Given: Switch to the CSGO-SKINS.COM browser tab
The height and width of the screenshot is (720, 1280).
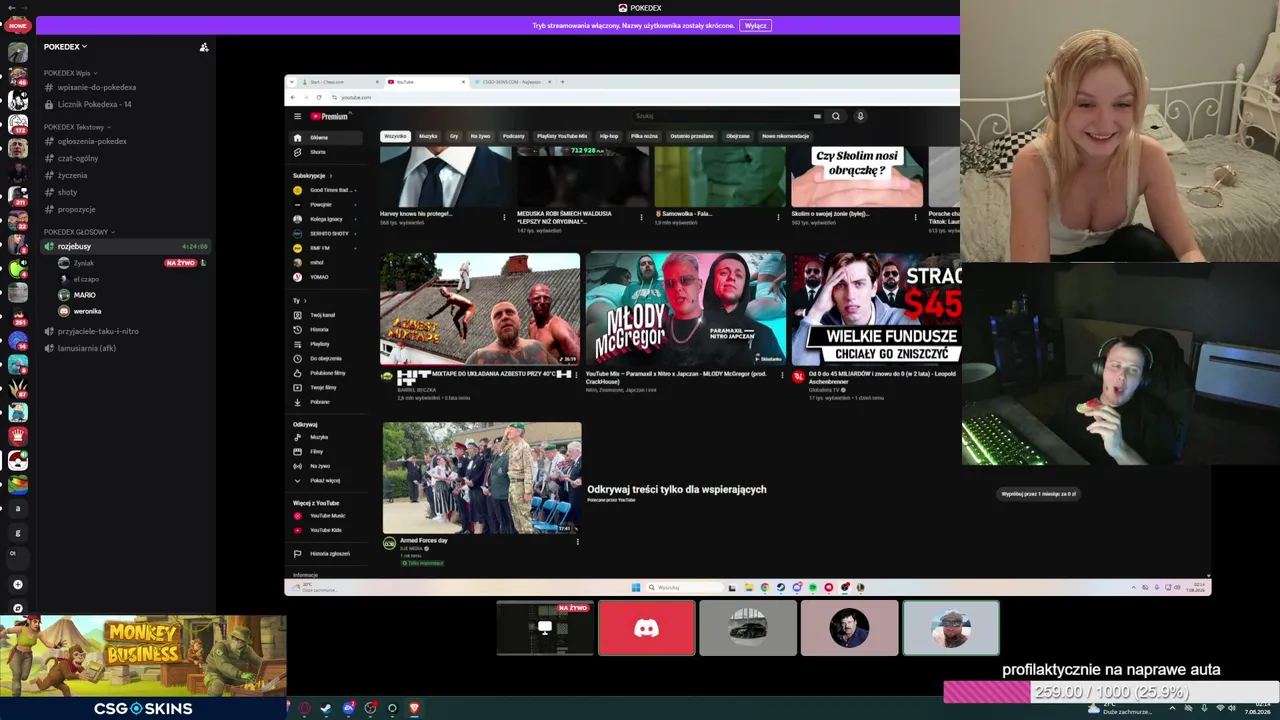Looking at the screenshot, I should coord(512,82).
